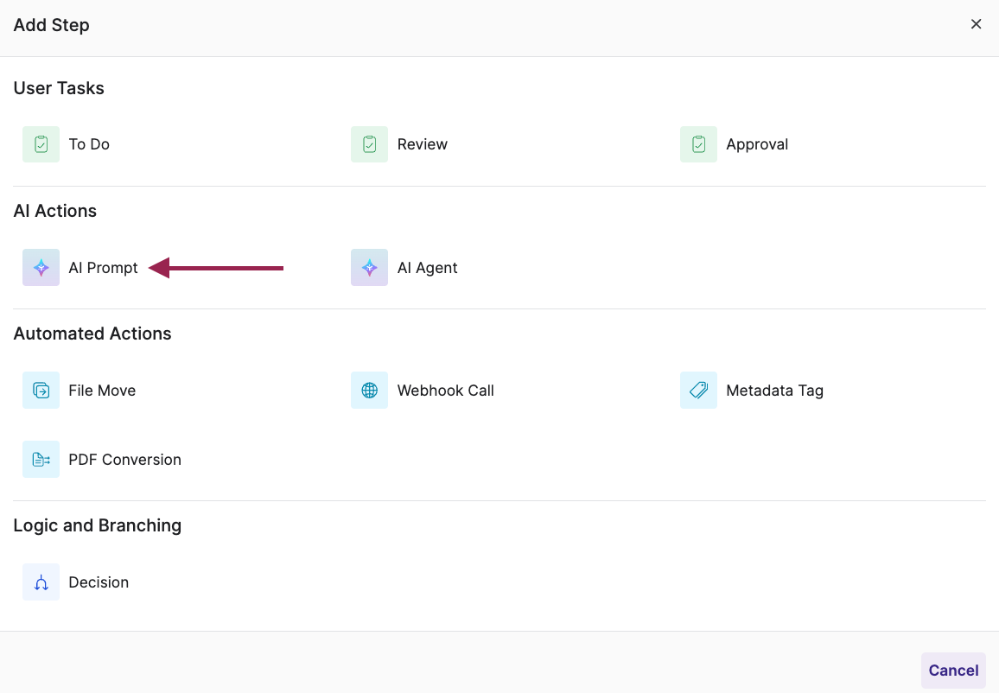The width and height of the screenshot is (999, 693).
Task: Click the To Do clipboard icon
Action: (x=41, y=144)
